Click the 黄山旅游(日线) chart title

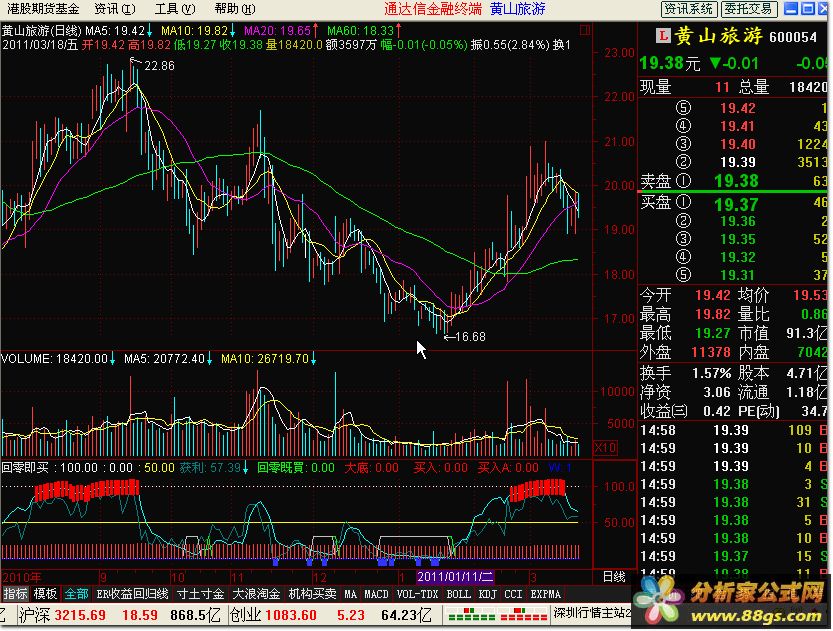(41, 31)
